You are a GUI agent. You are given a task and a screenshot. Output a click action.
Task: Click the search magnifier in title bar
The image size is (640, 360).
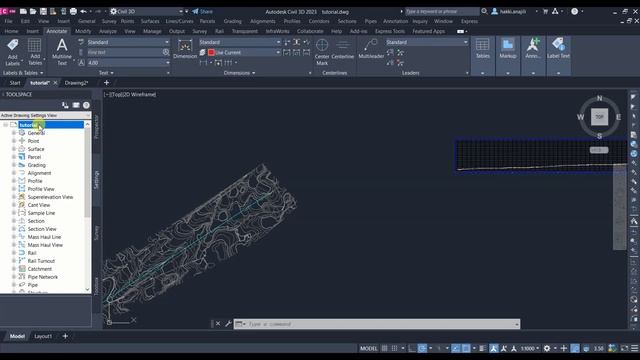coord(484,11)
